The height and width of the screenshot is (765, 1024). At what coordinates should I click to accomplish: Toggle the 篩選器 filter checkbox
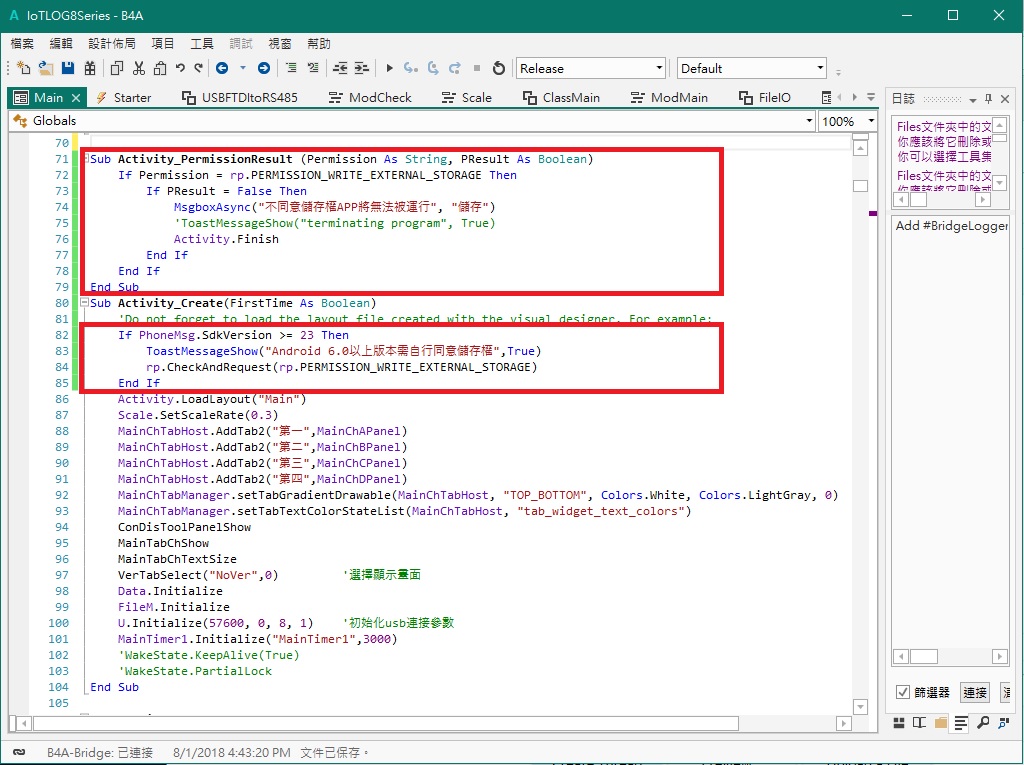click(x=903, y=692)
